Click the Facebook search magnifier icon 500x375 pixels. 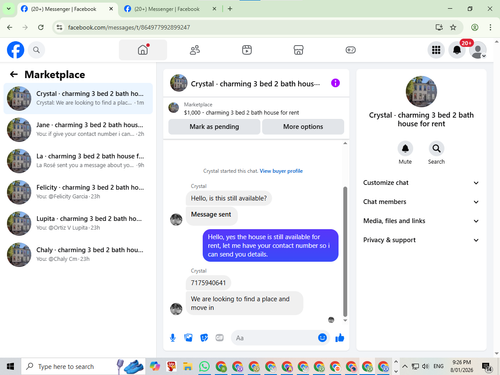coord(36,50)
